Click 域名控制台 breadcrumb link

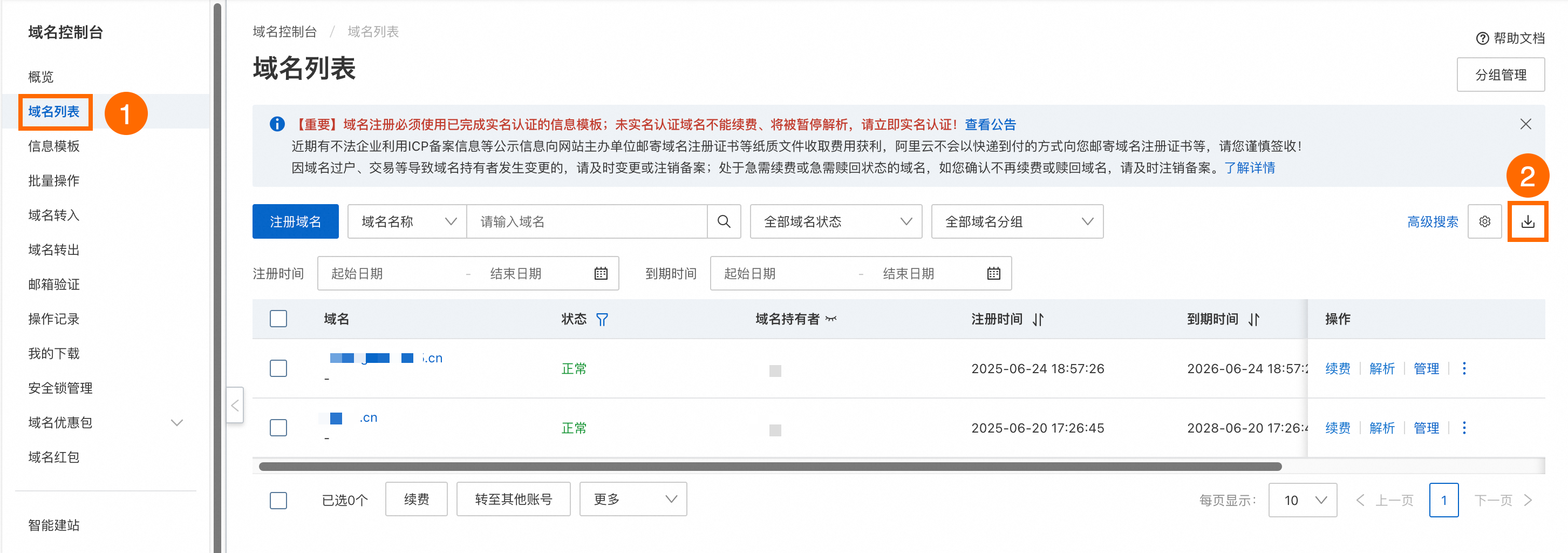pos(284,32)
